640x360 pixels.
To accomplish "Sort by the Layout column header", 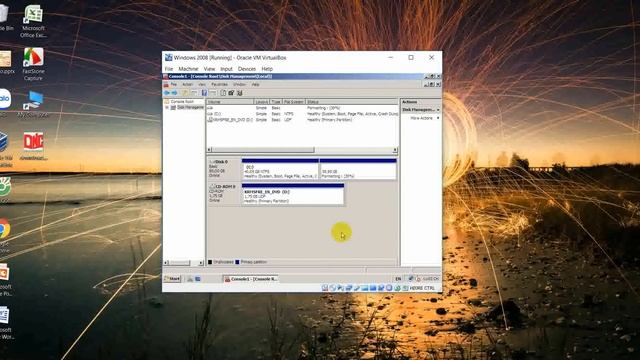I will click(x=262, y=102).
